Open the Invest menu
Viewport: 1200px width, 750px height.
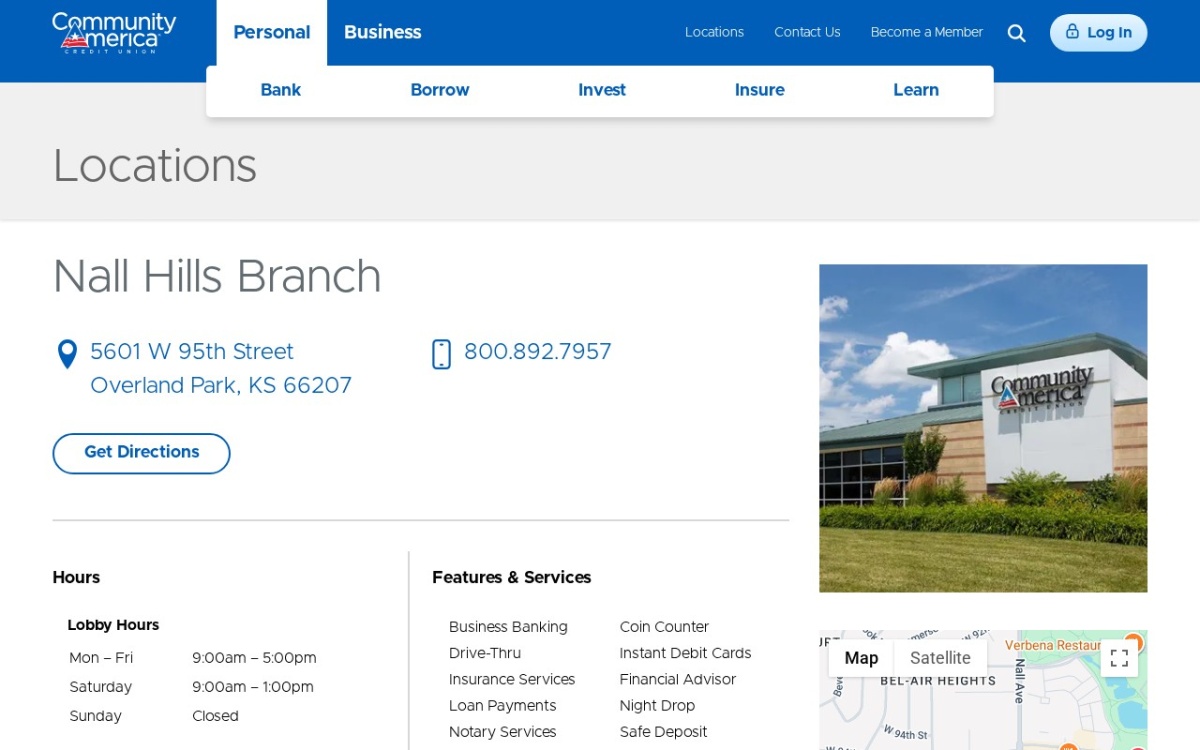602,90
